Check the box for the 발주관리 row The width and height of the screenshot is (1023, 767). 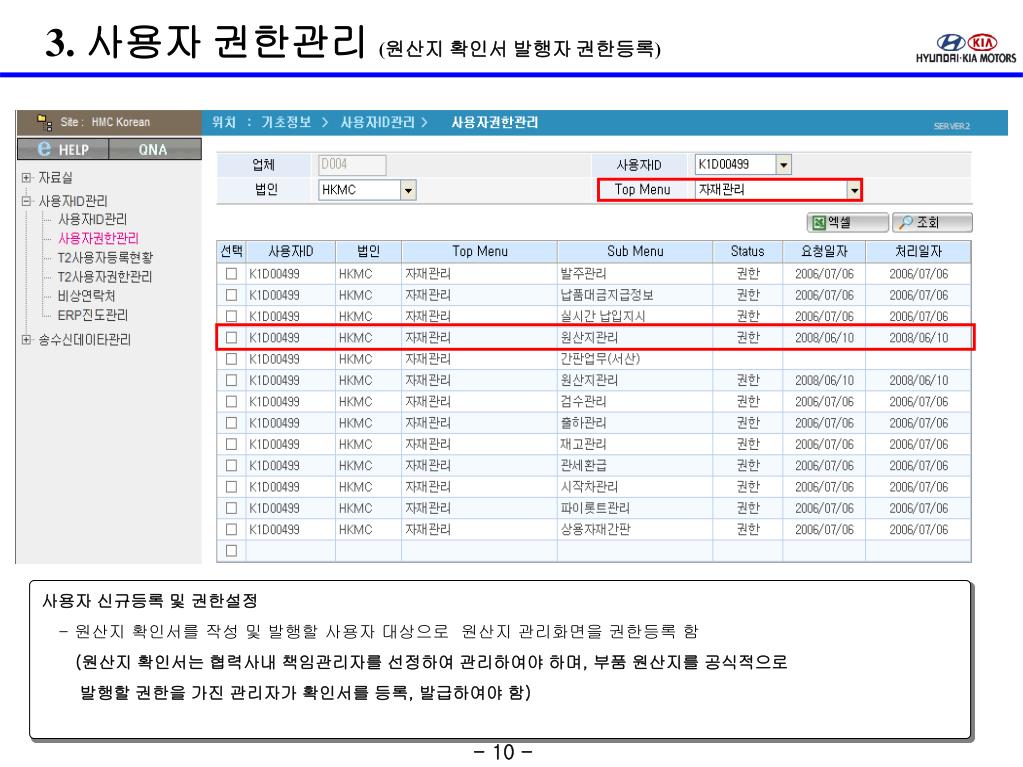pyautogui.click(x=231, y=274)
